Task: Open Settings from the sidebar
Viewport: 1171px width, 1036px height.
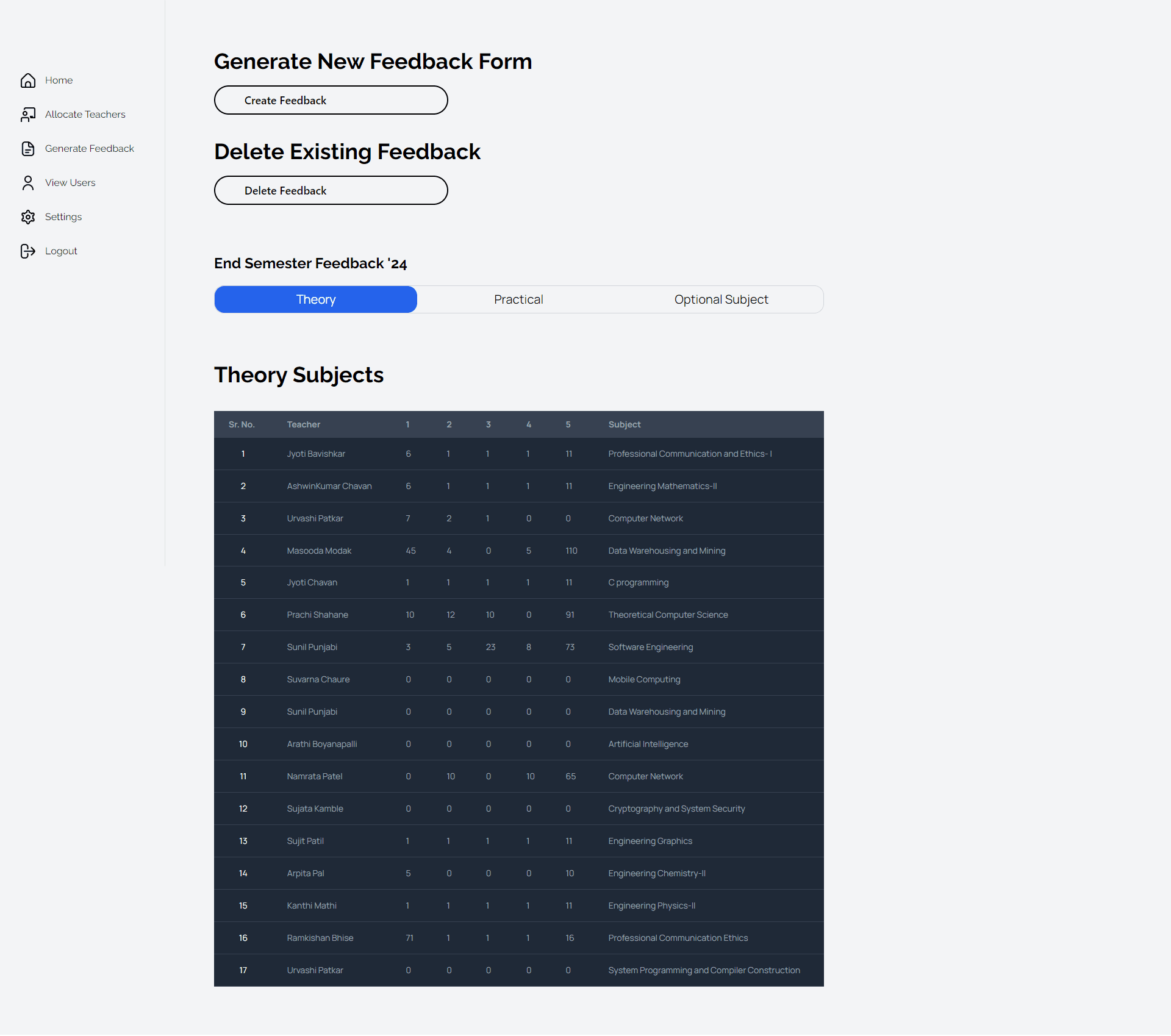Action: pos(63,217)
